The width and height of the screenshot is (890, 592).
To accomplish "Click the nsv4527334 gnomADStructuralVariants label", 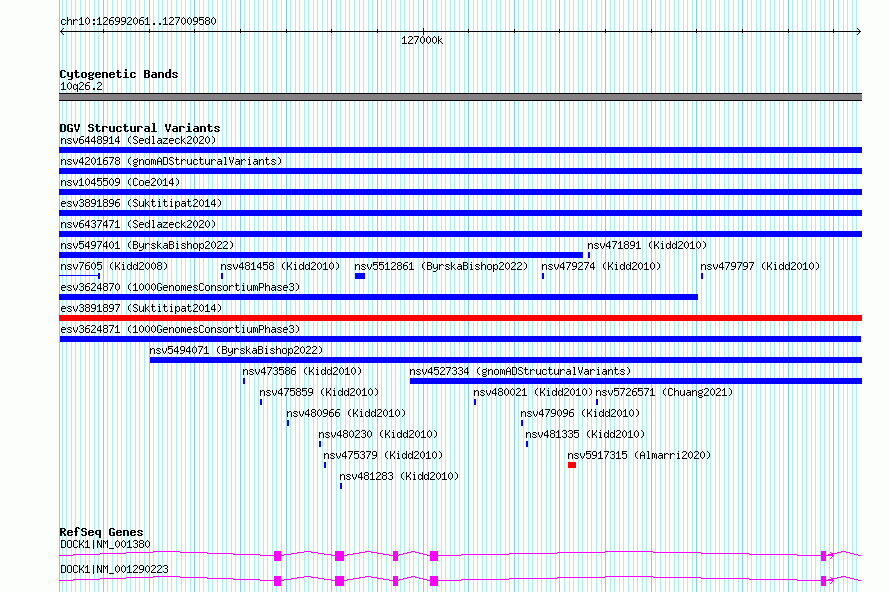I will 520,371.
